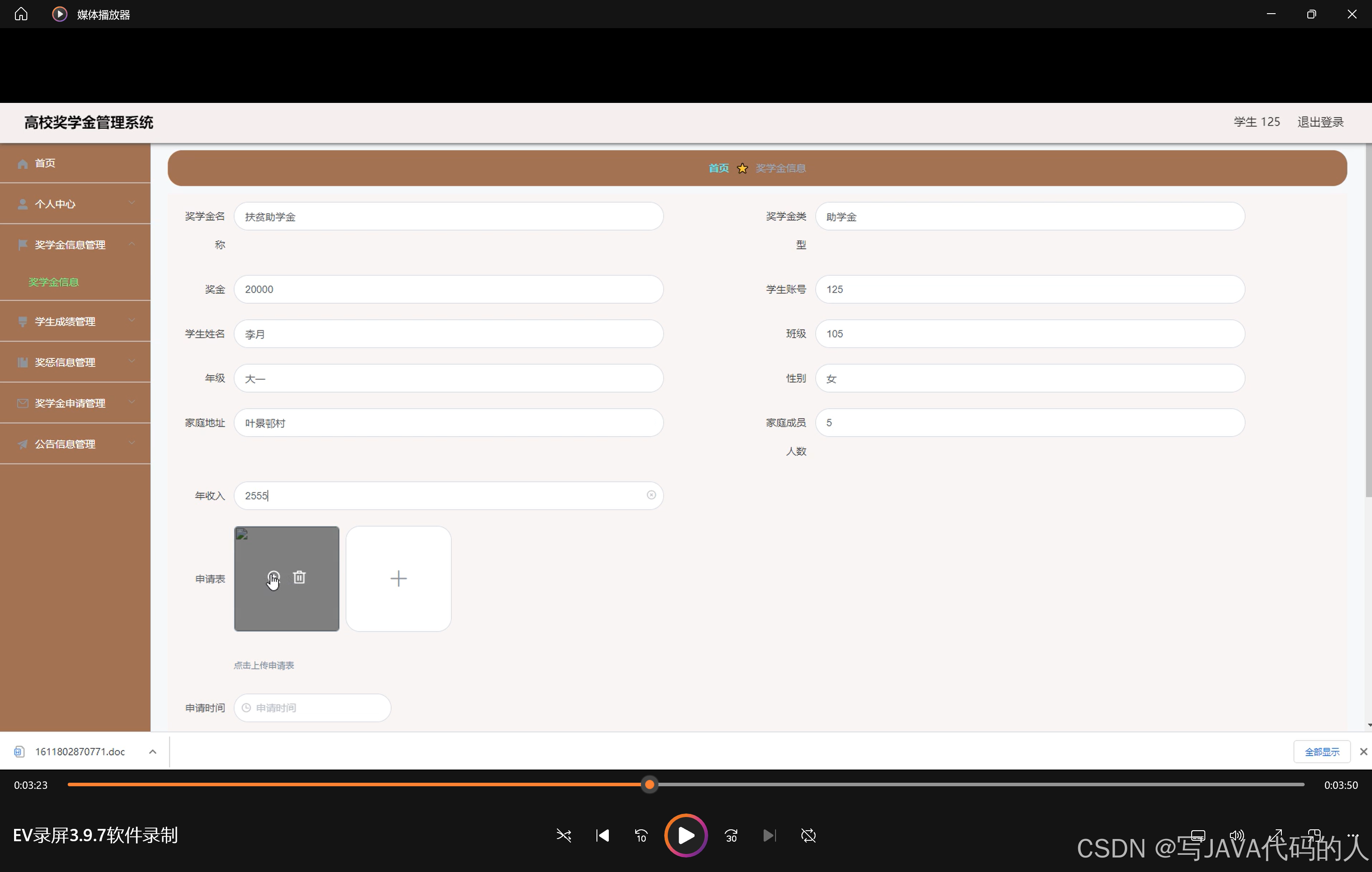Click the person icon beside 个人中心

[23, 204]
